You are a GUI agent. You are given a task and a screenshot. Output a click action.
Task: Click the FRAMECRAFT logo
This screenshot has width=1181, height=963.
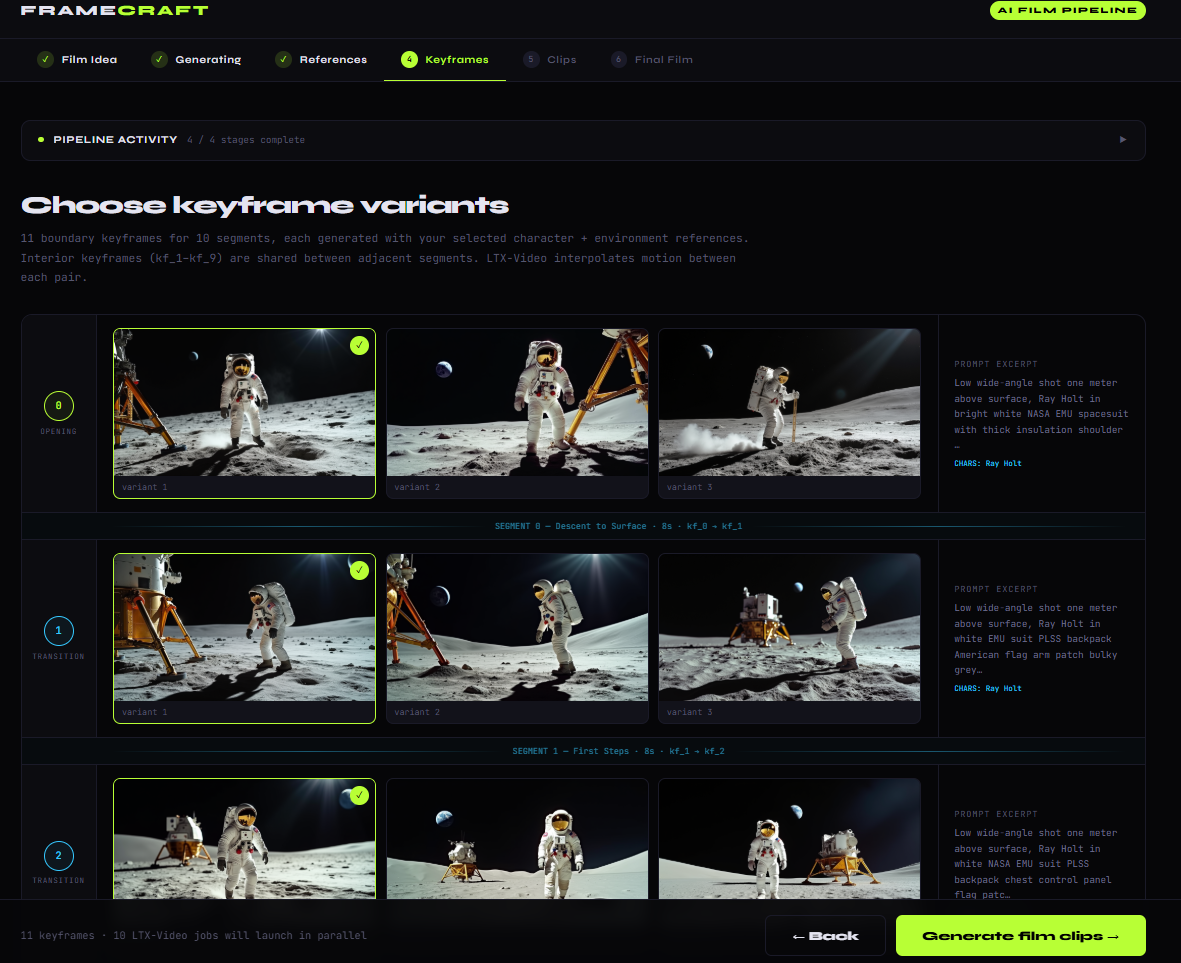pos(114,11)
